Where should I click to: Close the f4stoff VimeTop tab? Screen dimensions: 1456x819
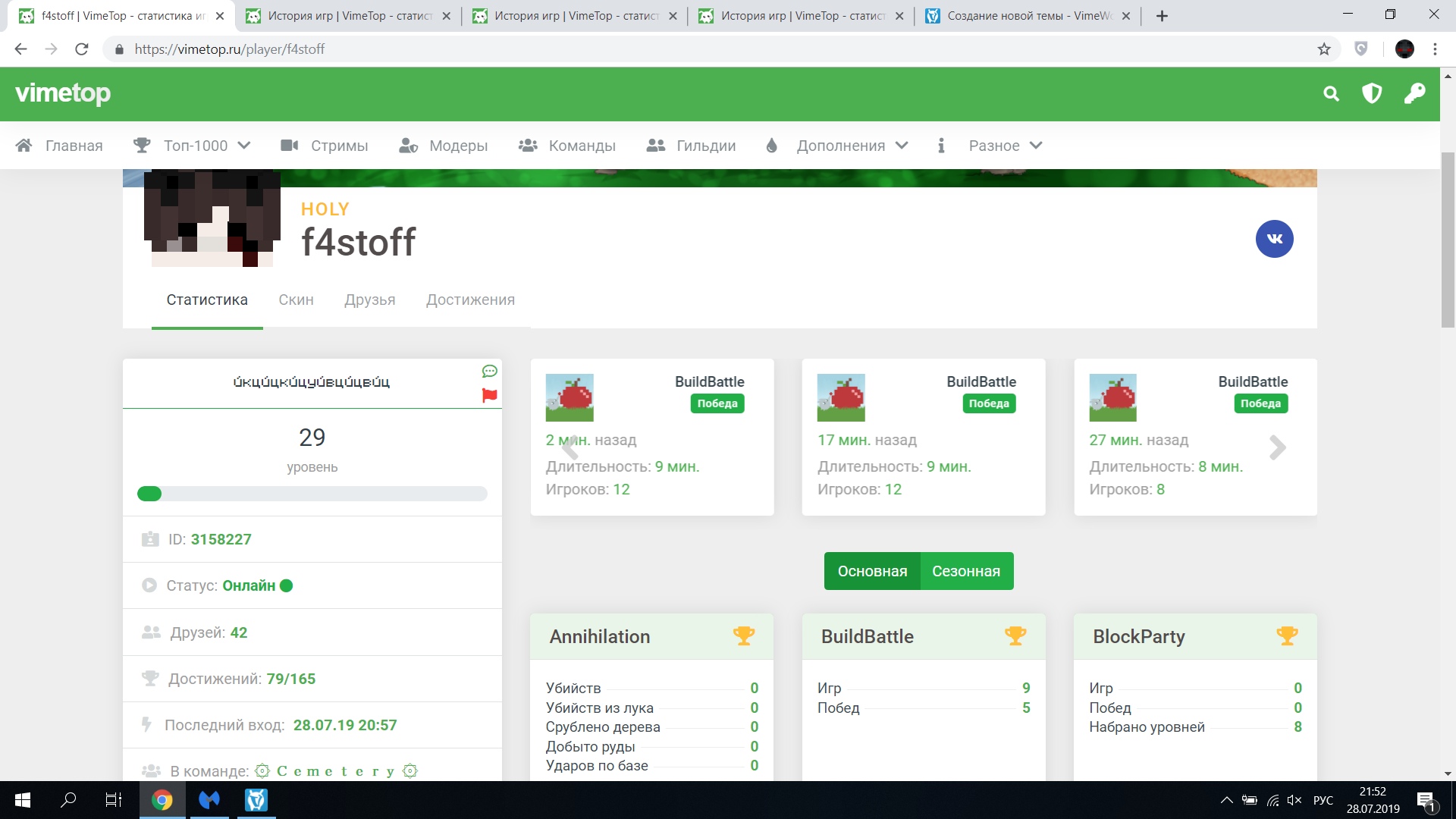(x=220, y=16)
